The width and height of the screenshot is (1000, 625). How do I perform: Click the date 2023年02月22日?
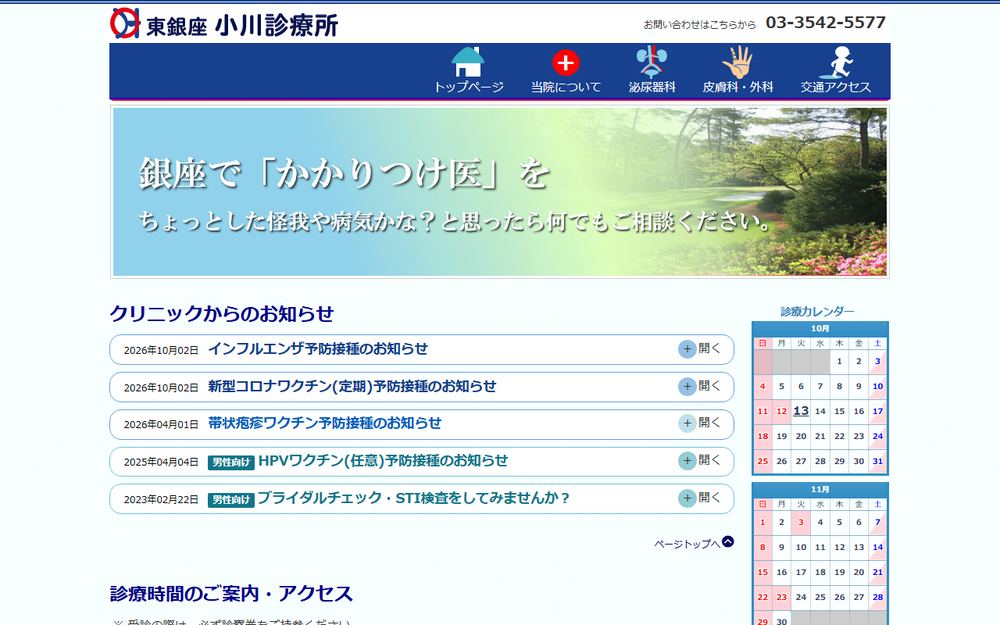coord(161,500)
